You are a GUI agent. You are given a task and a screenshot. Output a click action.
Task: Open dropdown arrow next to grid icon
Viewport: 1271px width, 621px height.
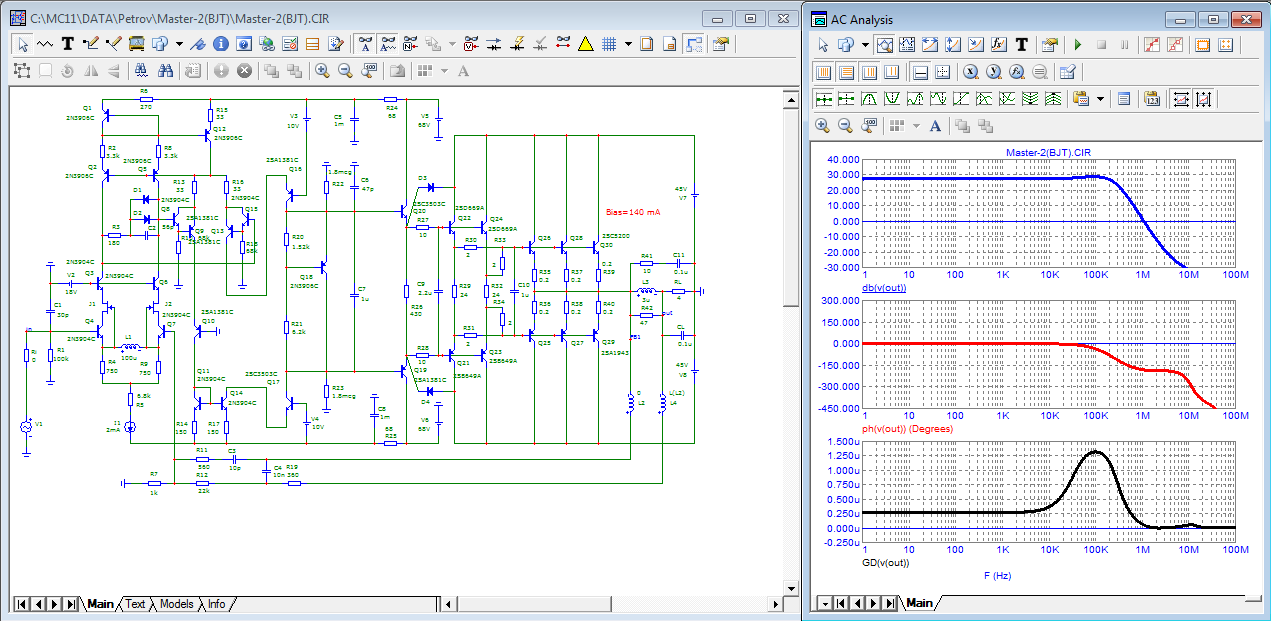(628, 44)
